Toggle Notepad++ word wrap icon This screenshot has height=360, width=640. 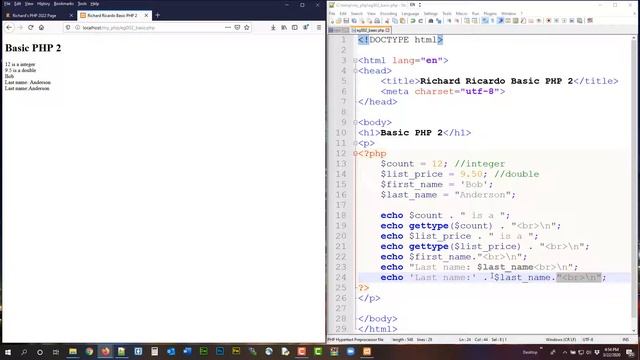[485, 20]
